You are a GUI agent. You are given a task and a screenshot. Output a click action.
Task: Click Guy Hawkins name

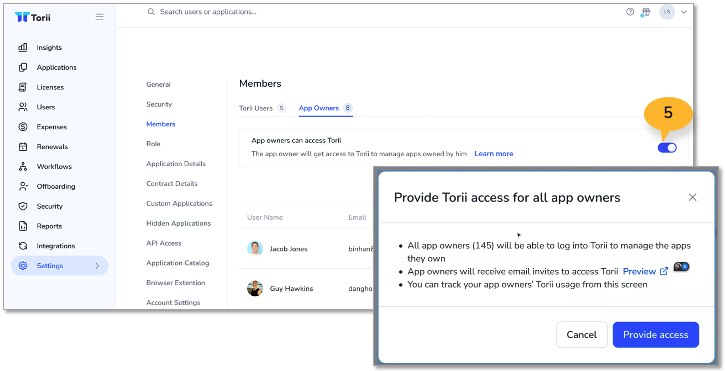pyautogui.click(x=291, y=289)
